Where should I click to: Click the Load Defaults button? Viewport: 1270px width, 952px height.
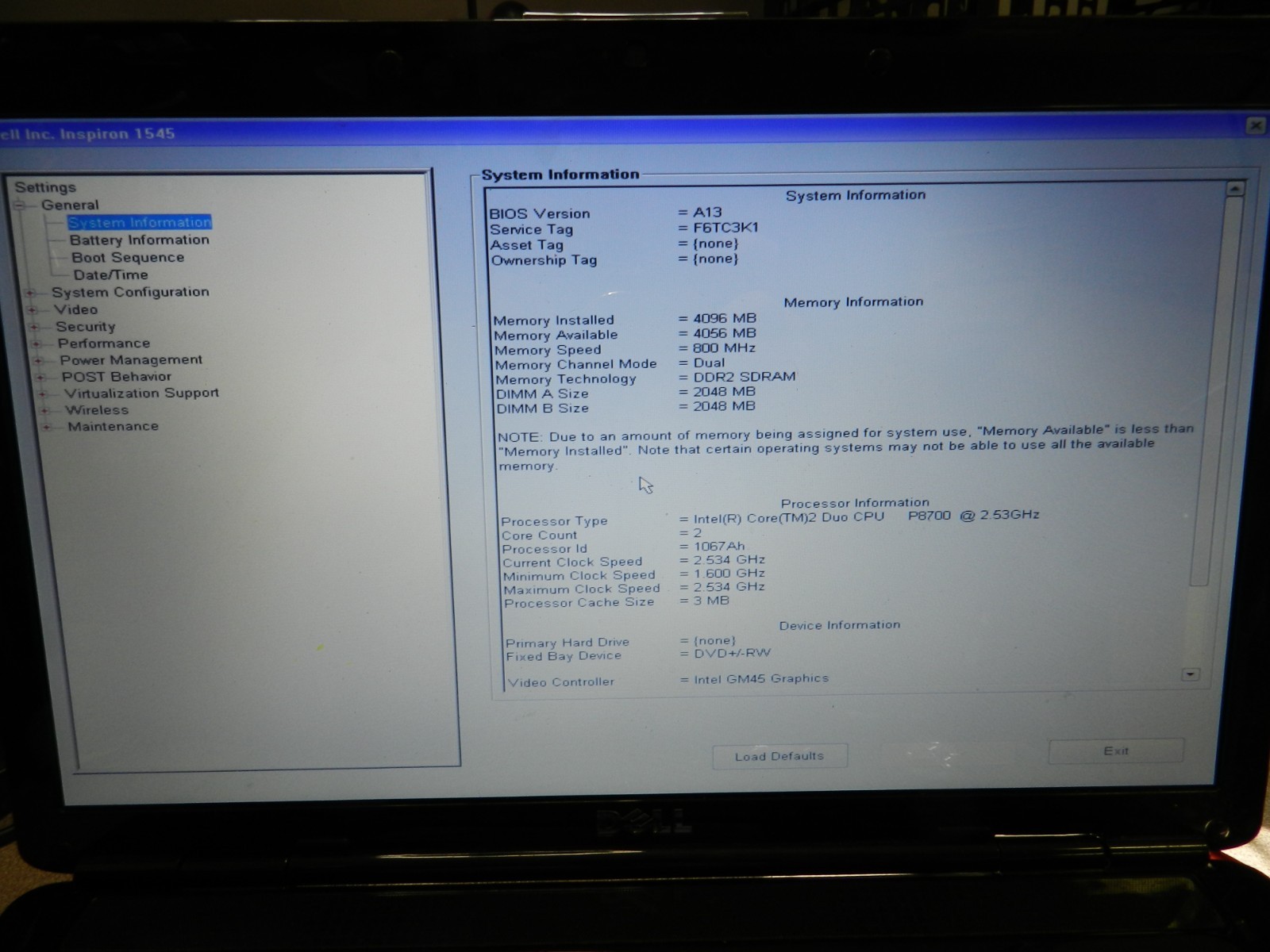[779, 756]
